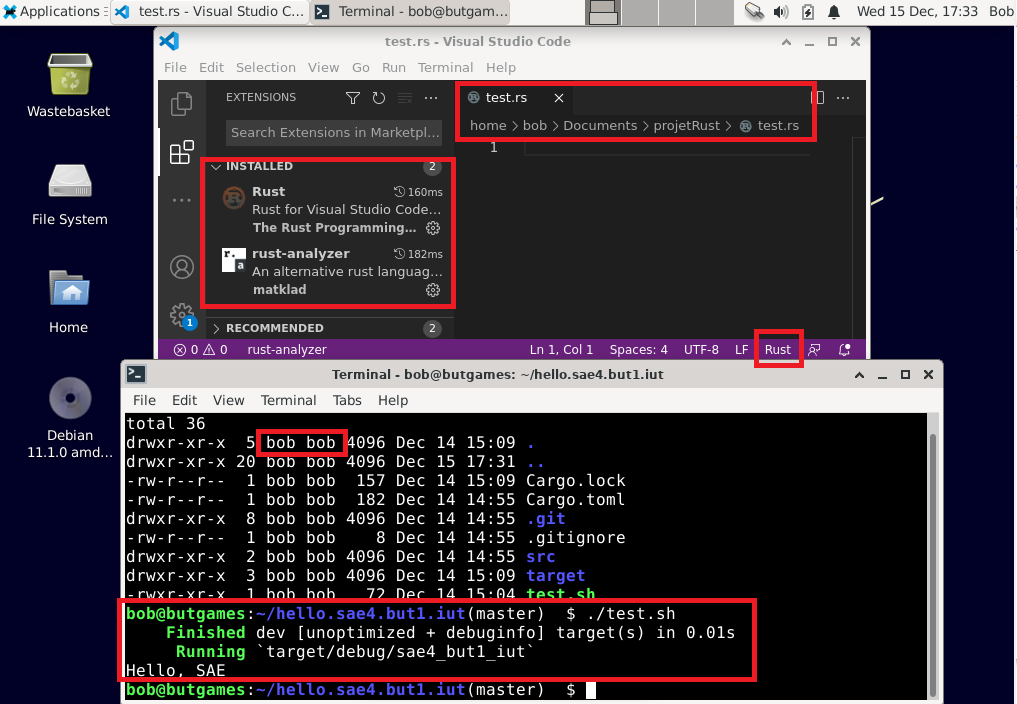Split the editor to the right
The width and height of the screenshot is (1017, 704).
coord(817,98)
